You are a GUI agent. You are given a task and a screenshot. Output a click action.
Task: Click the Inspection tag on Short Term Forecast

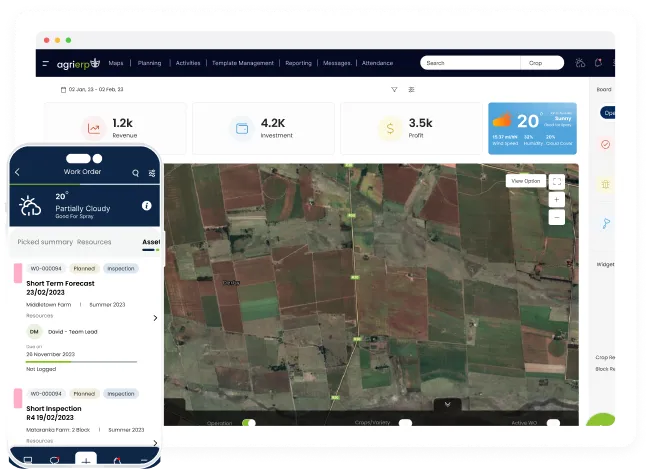coord(121,269)
